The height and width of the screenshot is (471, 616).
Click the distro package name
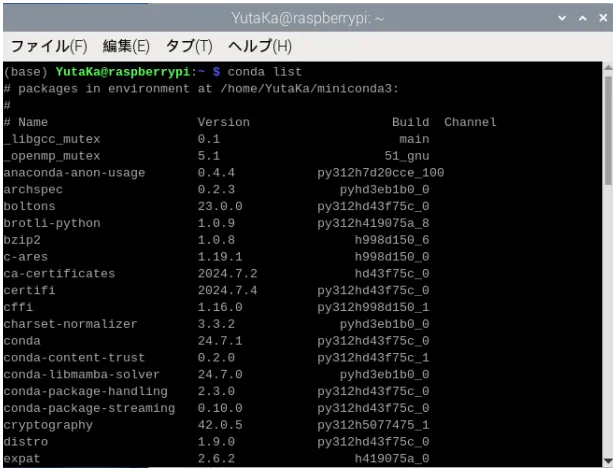click(26, 442)
